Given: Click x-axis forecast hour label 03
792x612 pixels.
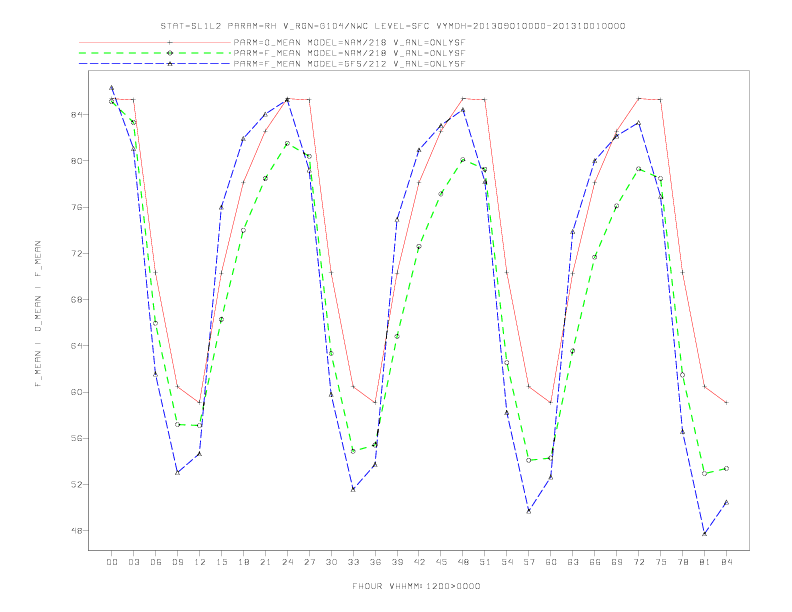Looking at the screenshot, I should coord(133,562).
